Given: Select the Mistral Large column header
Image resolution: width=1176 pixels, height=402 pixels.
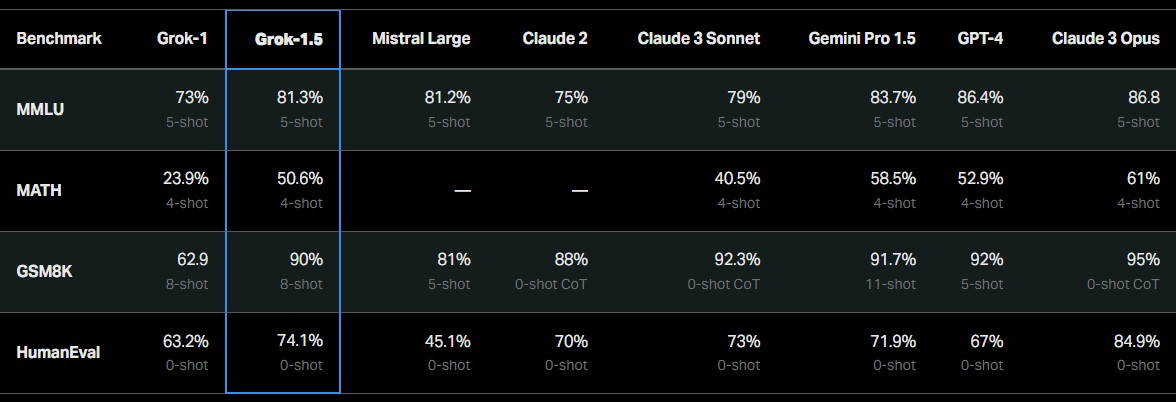Looking at the screenshot, I should (x=421, y=38).
